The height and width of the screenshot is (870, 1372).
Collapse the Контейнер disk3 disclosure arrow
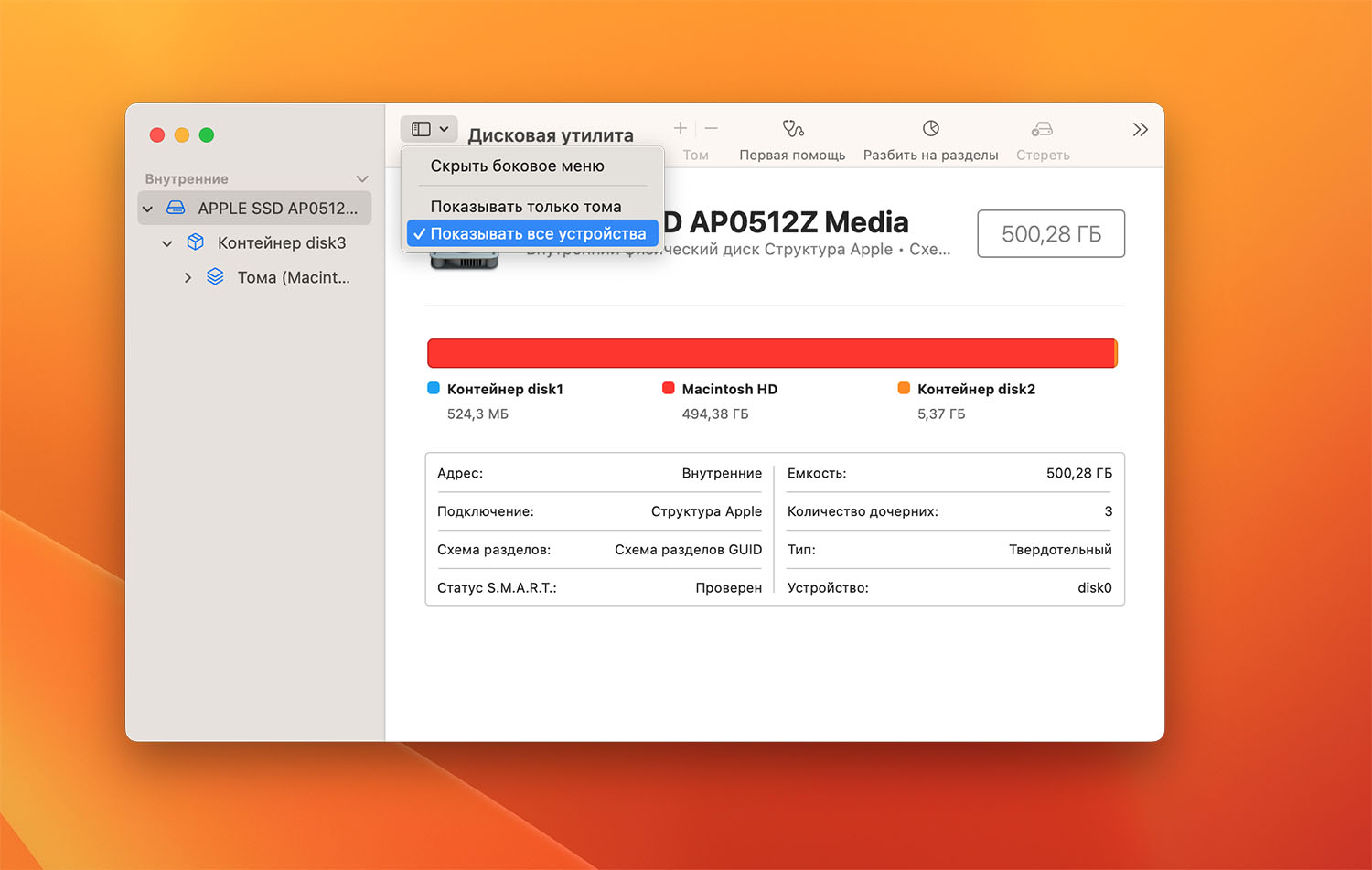[x=167, y=243]
